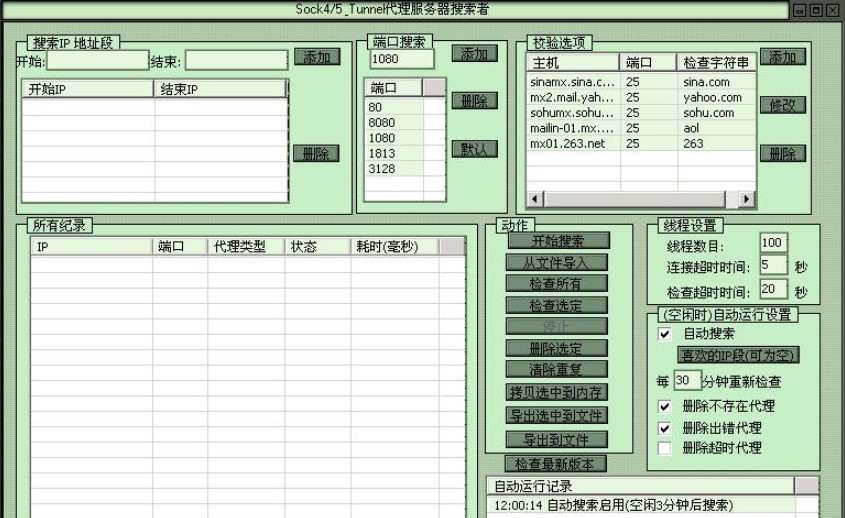This screenshot has height=518, width=845.
Task: Select port 3128 in the port list
Action: 394,169
